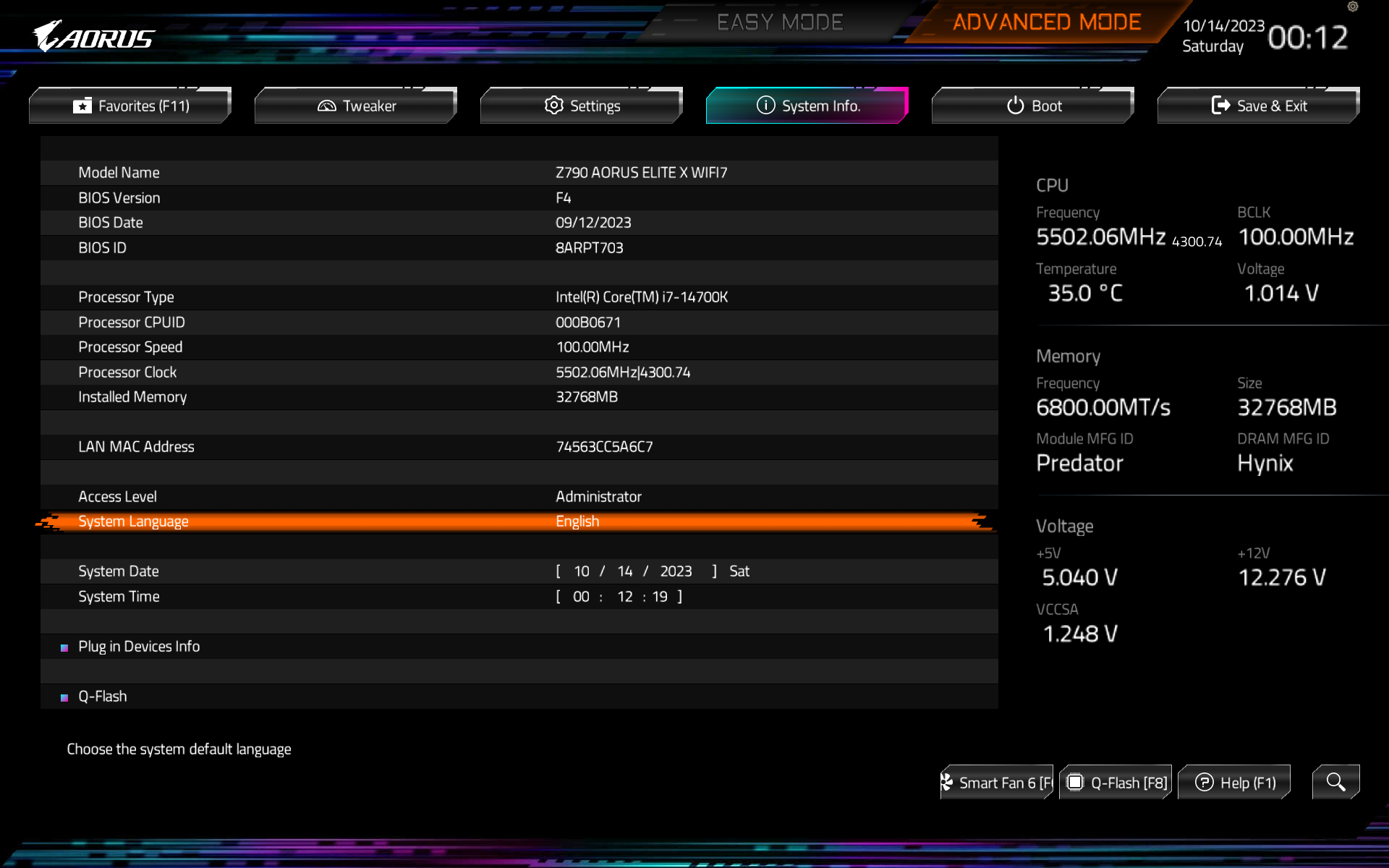
Task: Click the BIOS Date value 09/12/2023
Action: pyautogui.click(x=593, y=223)
